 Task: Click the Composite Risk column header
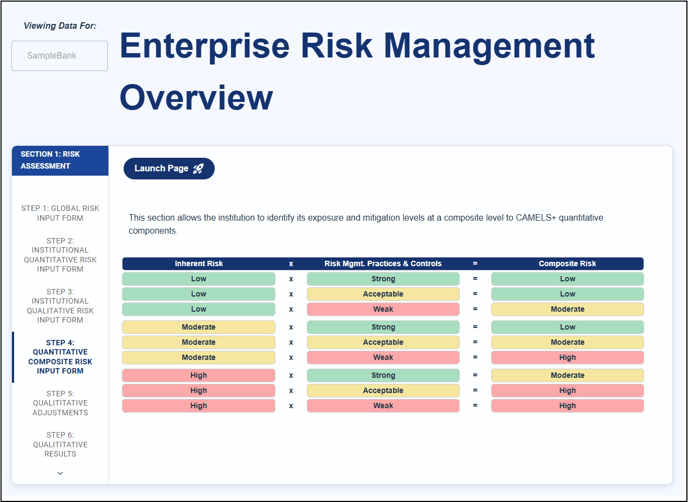pos(567,264)
